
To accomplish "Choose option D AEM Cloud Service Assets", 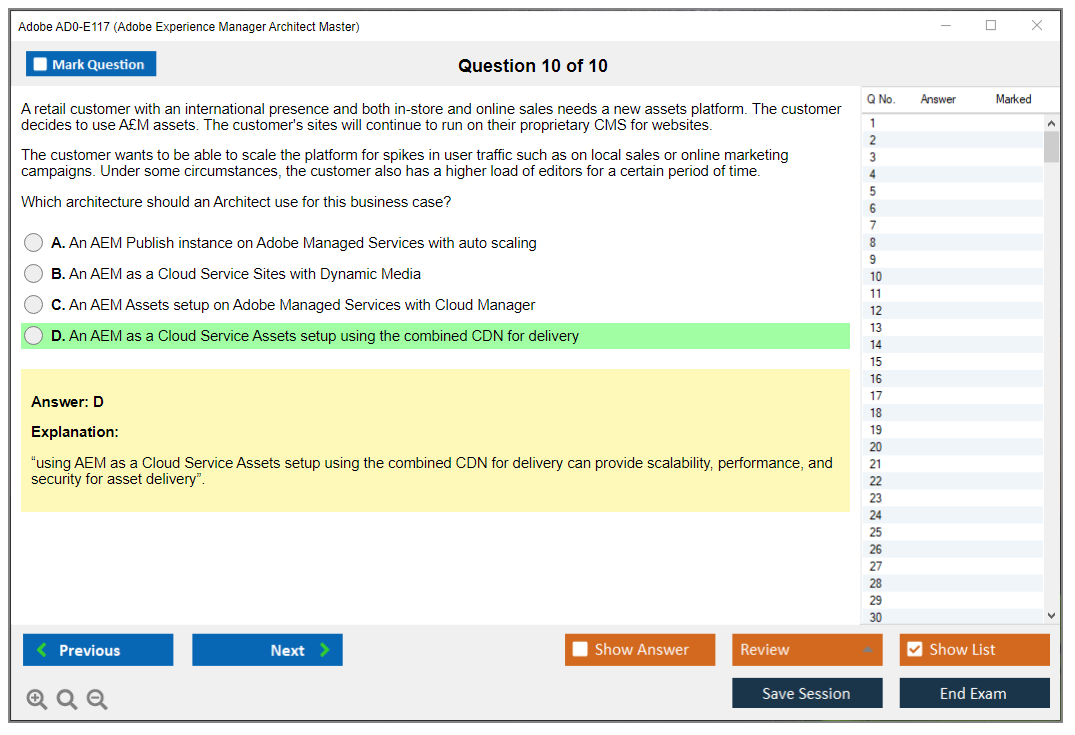I will tap(34, 336).
